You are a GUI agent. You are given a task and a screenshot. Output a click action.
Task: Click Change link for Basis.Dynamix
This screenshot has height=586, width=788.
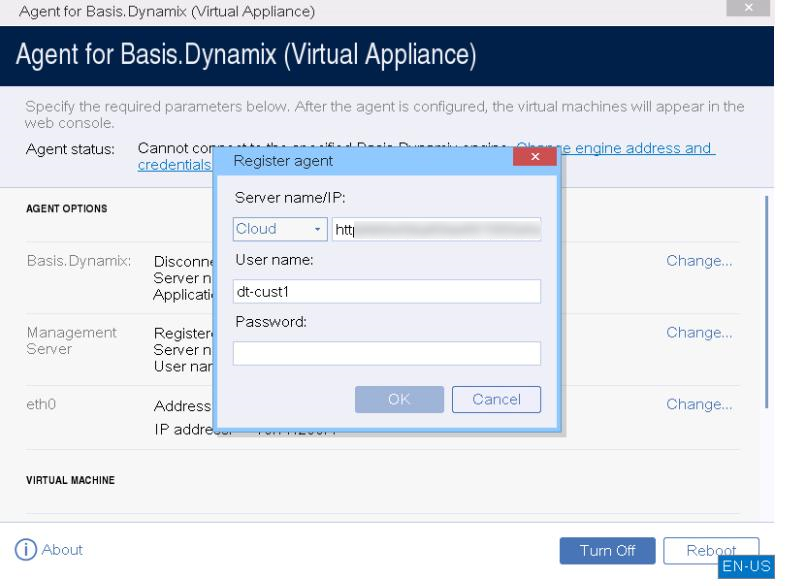(699, 261)
